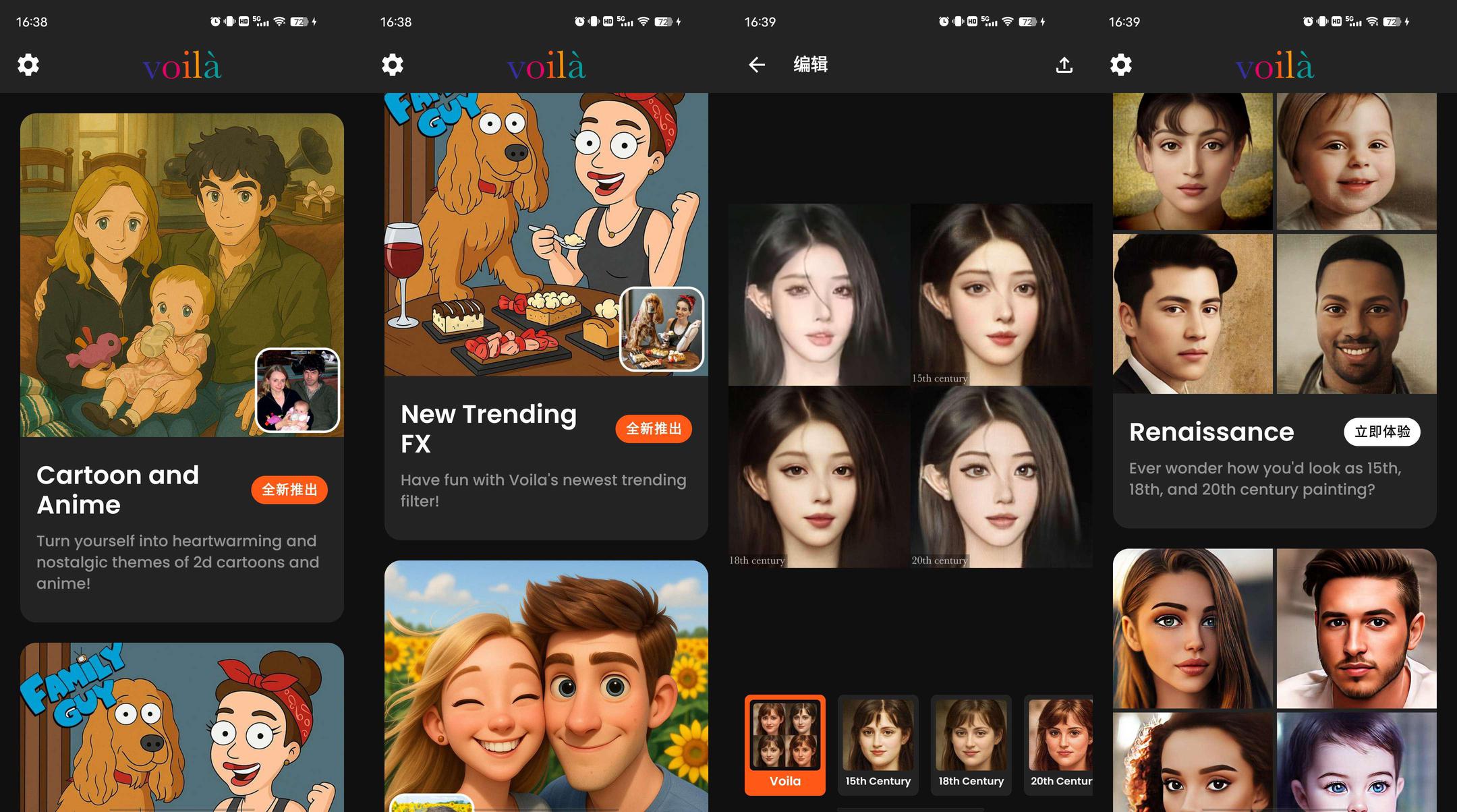
Task: Open settings gear in first screen
Action: pos(28,65)
